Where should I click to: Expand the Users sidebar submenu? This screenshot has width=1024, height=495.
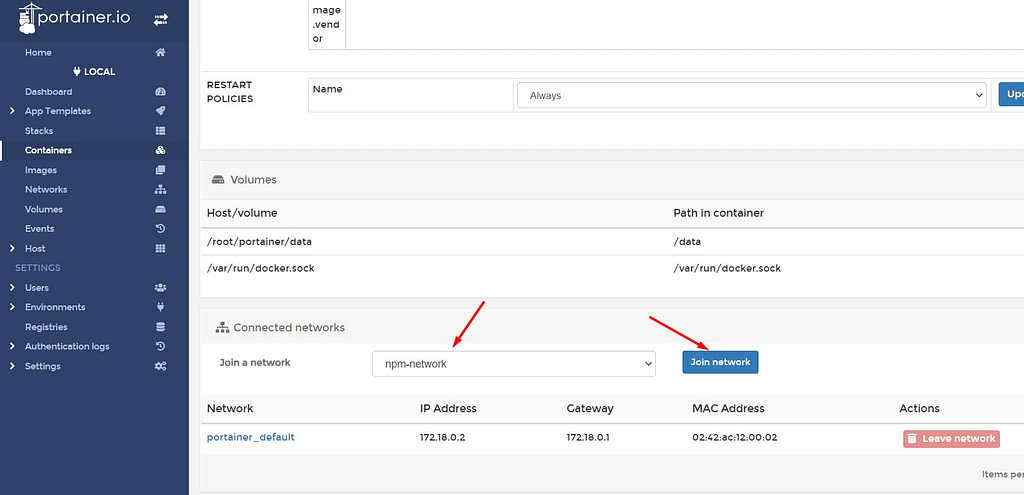(x=12, y=288)
